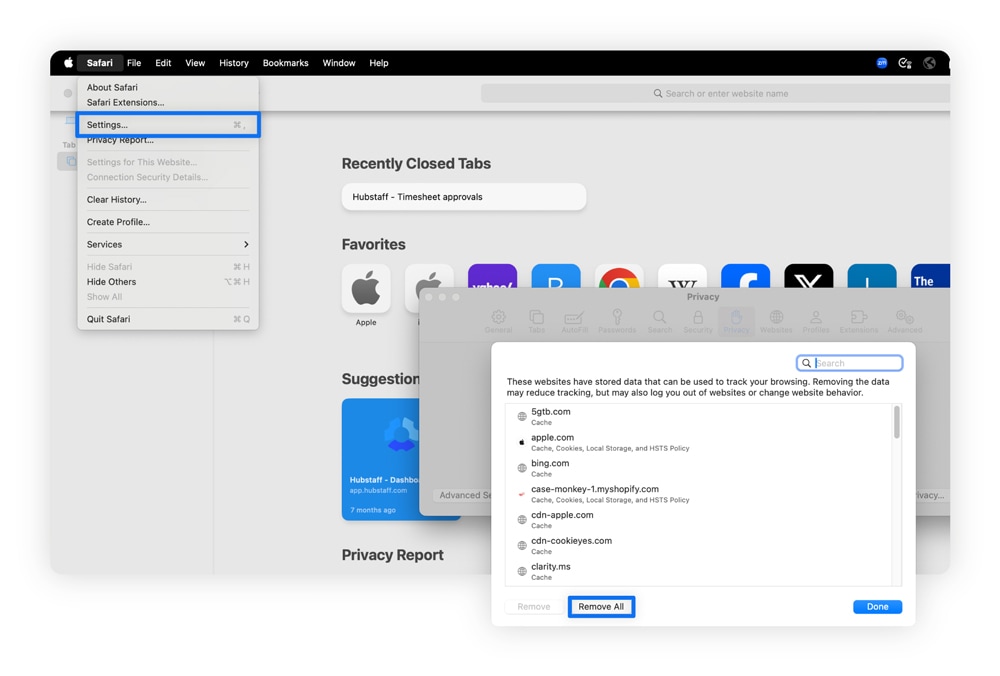
Task: Open the Extensions settings pane
Action: click(x=861, y=318)
